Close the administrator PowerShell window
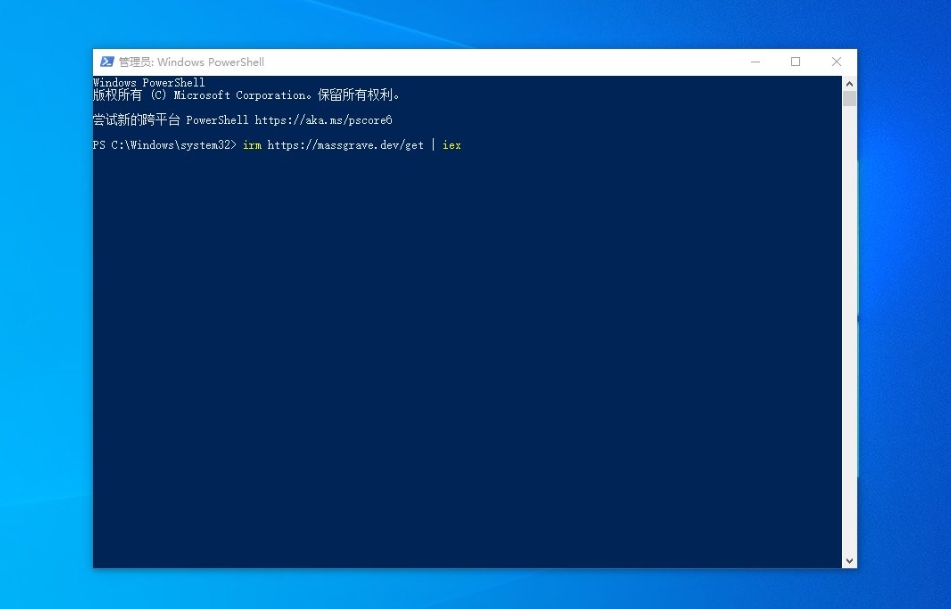 [x=836, y=62]
